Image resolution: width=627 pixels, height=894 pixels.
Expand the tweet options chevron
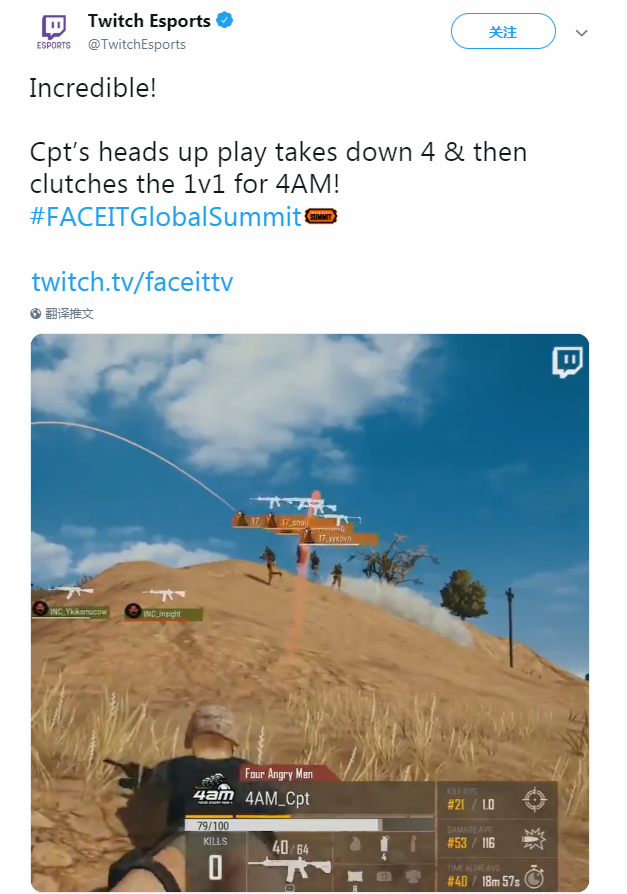[581, 33]
